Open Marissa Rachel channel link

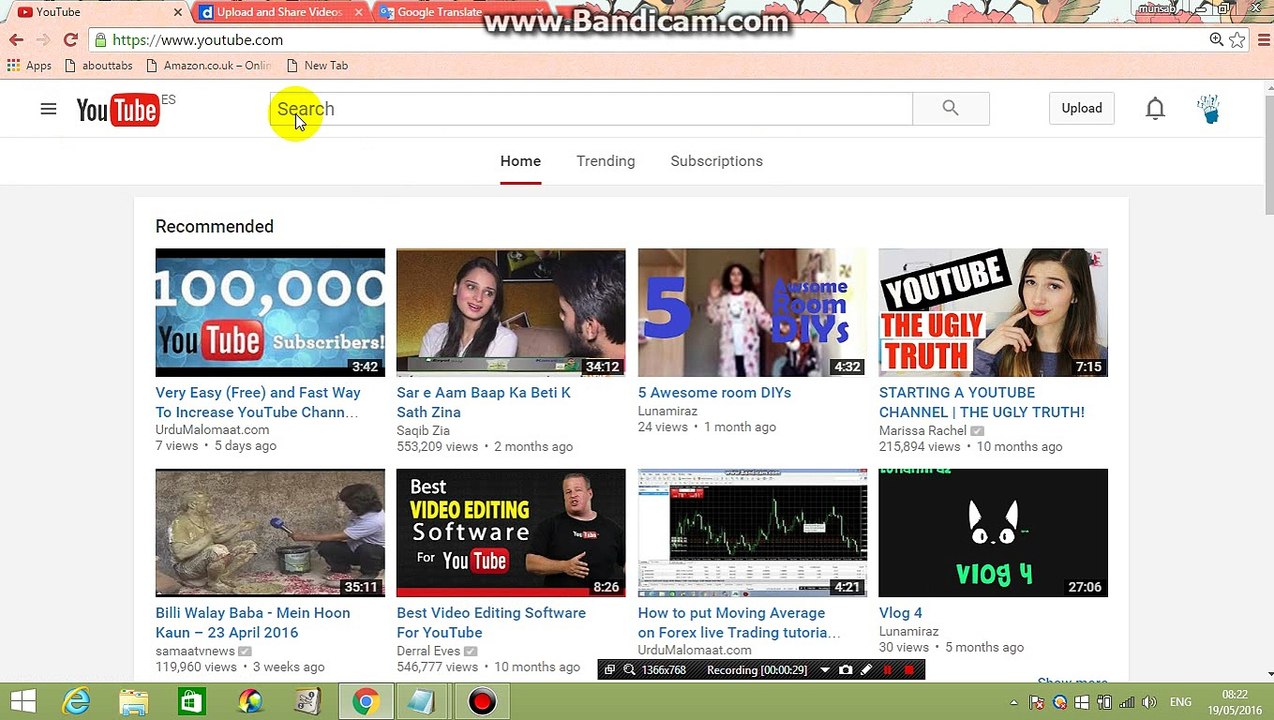point(922,430)
